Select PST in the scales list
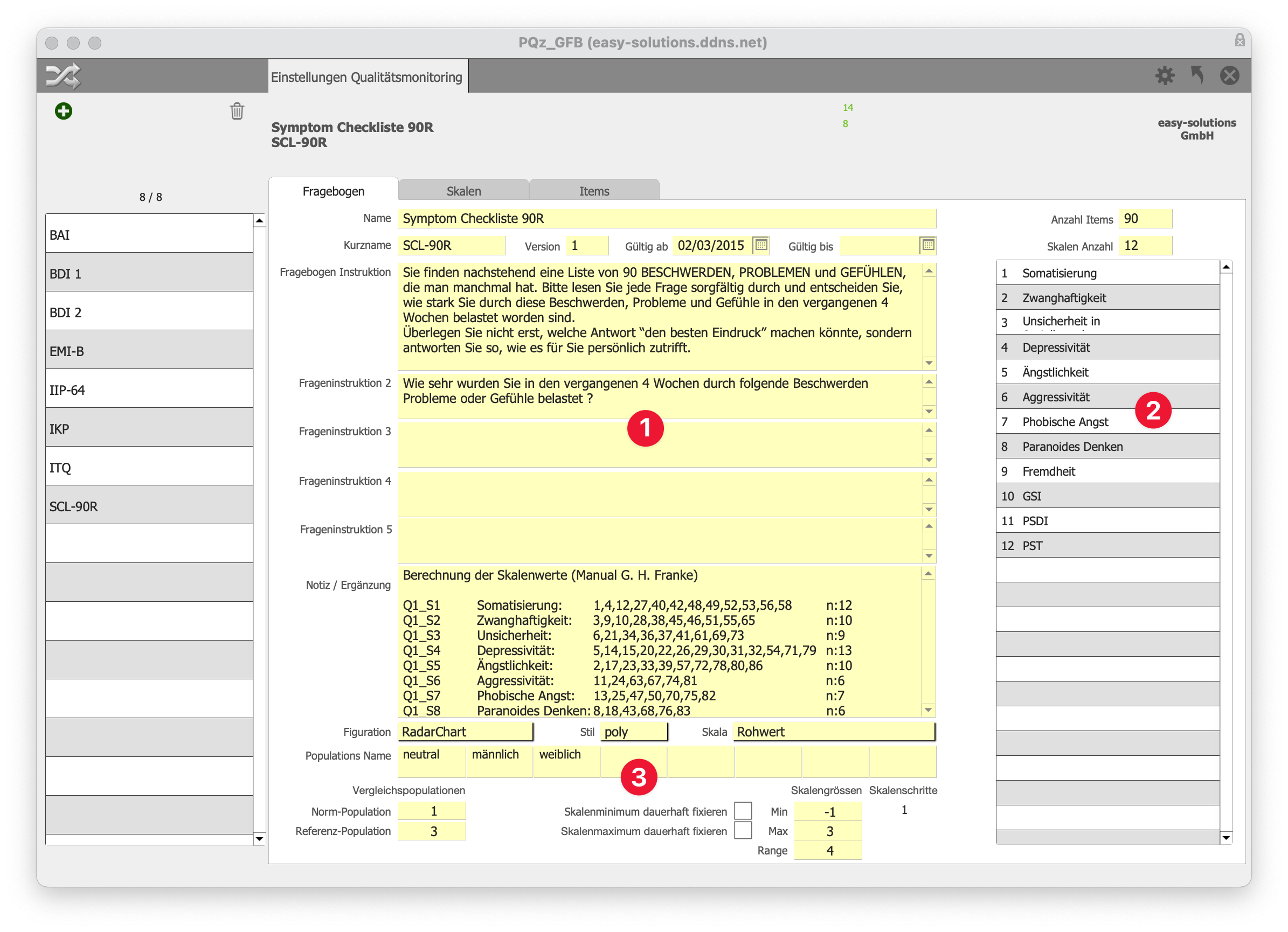1288x932 pixels. pyautogui.click(x=1107, y=546)
